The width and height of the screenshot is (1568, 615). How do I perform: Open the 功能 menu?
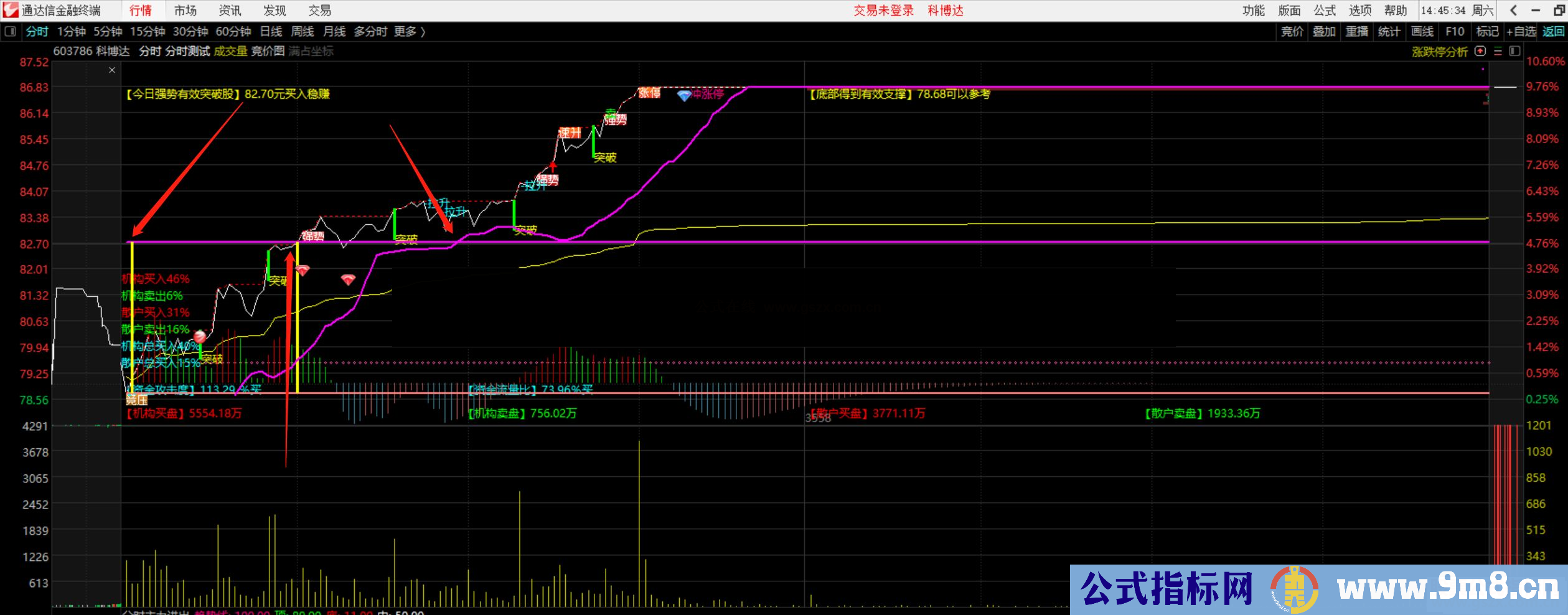point(1254,11)
